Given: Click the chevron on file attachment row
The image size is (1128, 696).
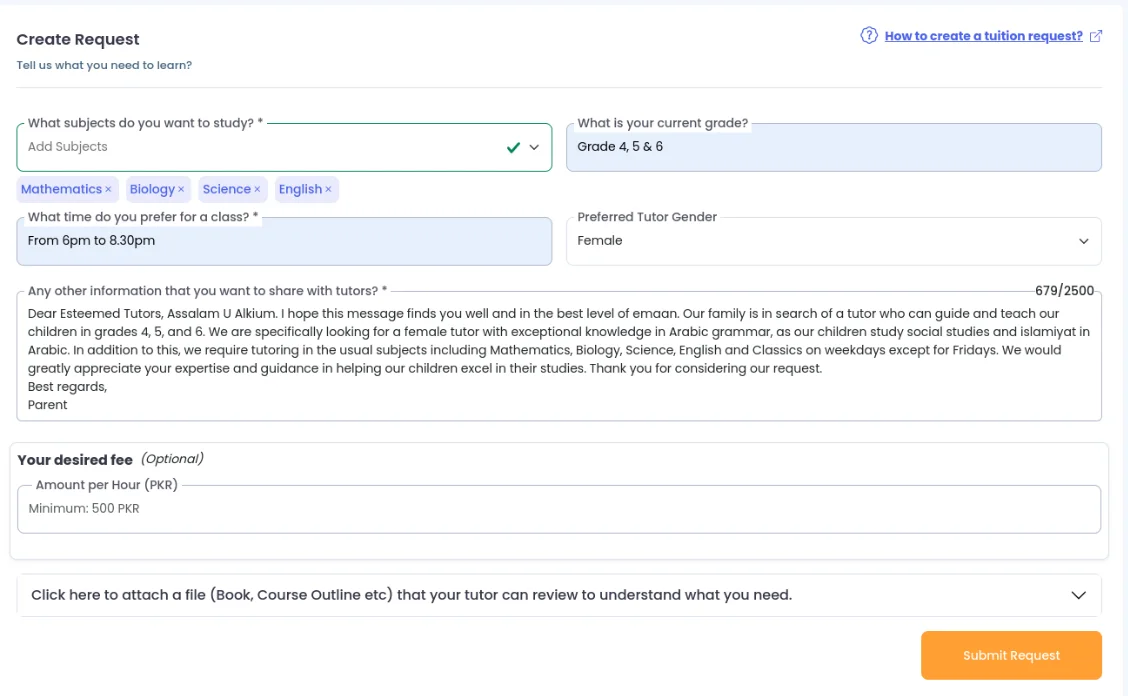Looking at the screenshot, I should point(1078,595).
